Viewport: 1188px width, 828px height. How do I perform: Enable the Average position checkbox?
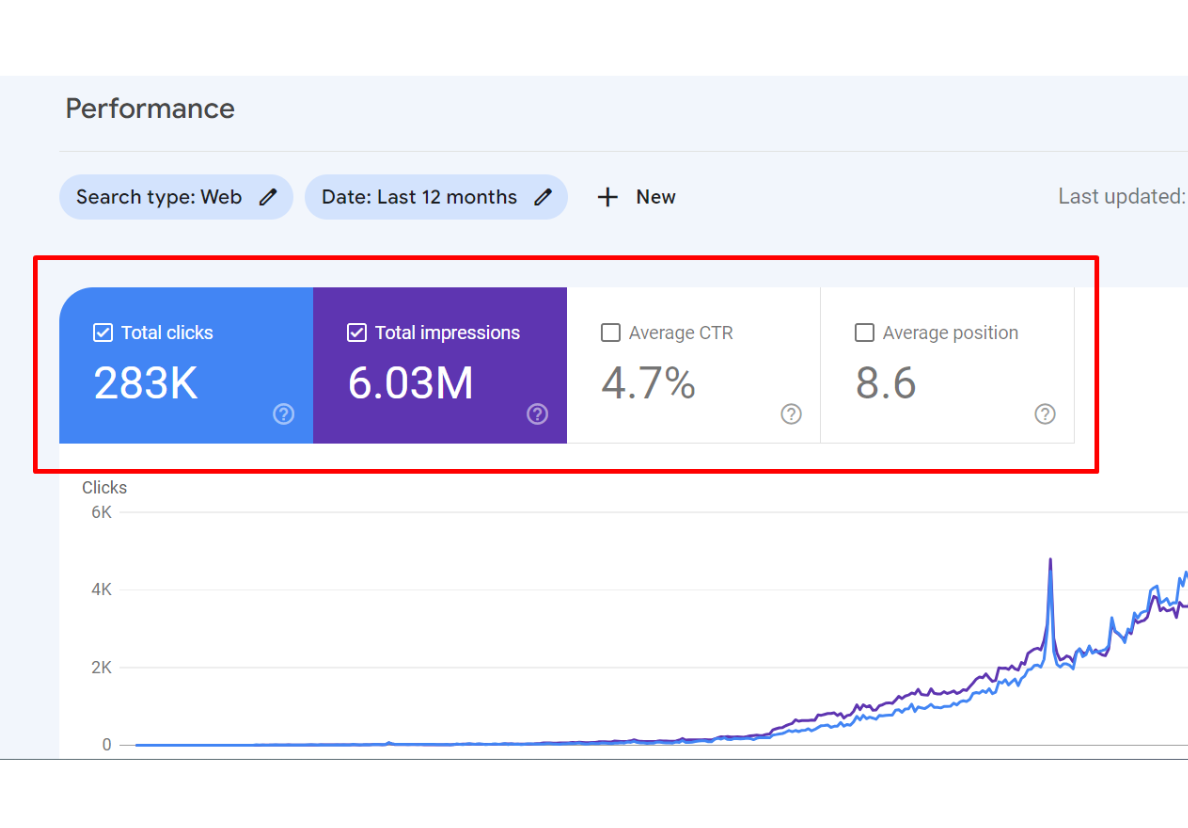(x=864, y=333)
